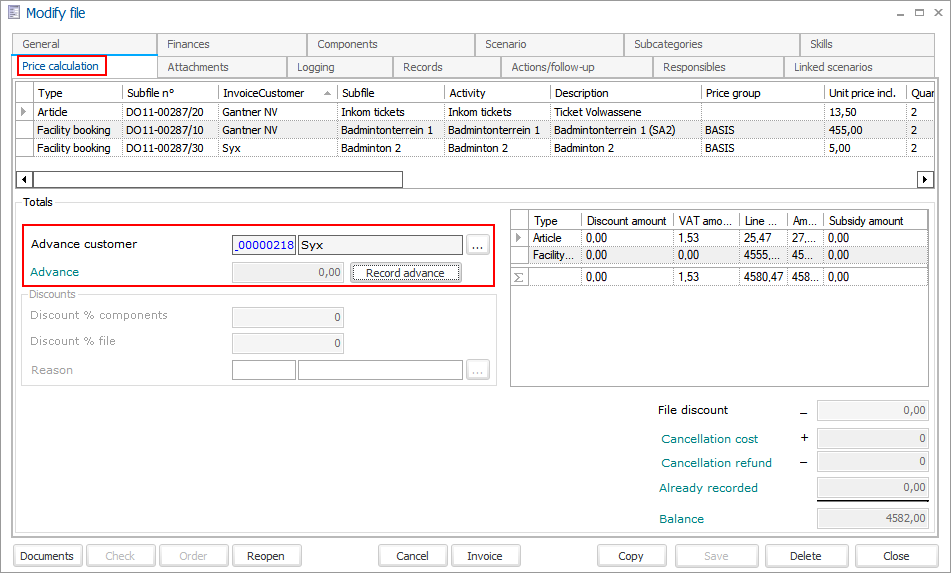This screenshot has width=951, height=573.
Task: Click the Documents button
Action: [47, 556]
